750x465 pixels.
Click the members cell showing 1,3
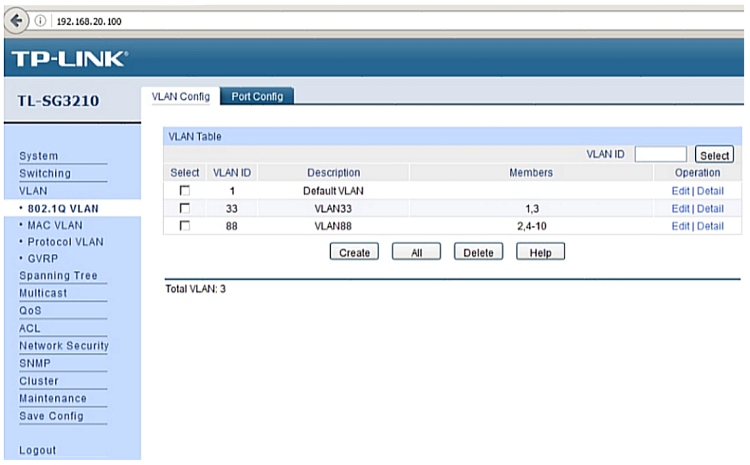(532, 209)
